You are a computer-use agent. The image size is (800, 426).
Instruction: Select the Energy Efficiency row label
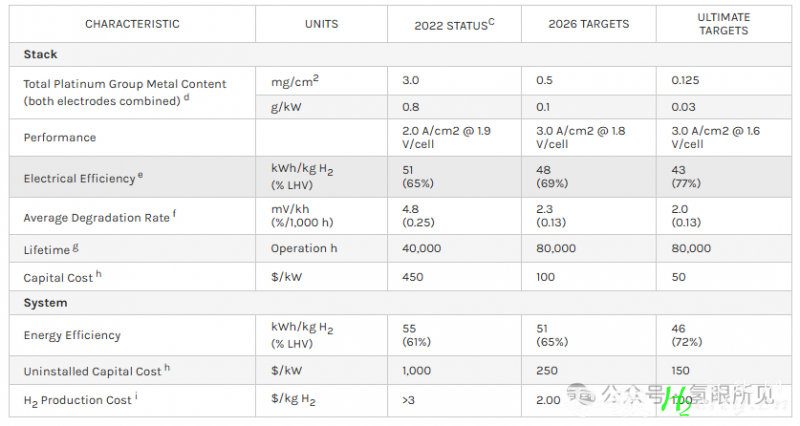[x=72, y=335]
